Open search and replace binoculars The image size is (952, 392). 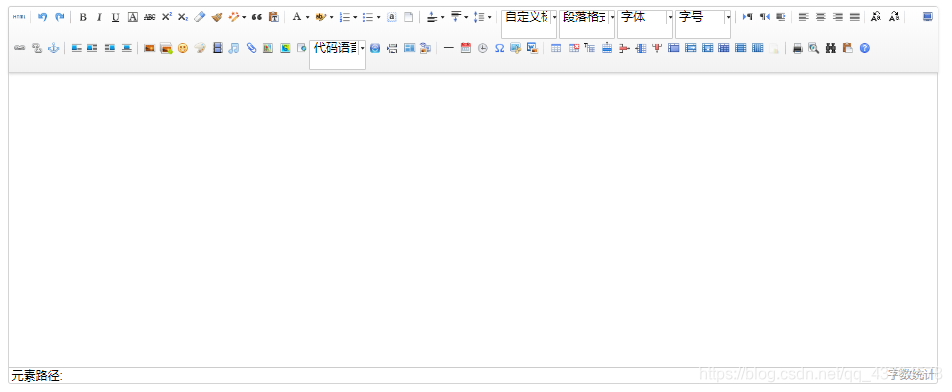(831, 48)
